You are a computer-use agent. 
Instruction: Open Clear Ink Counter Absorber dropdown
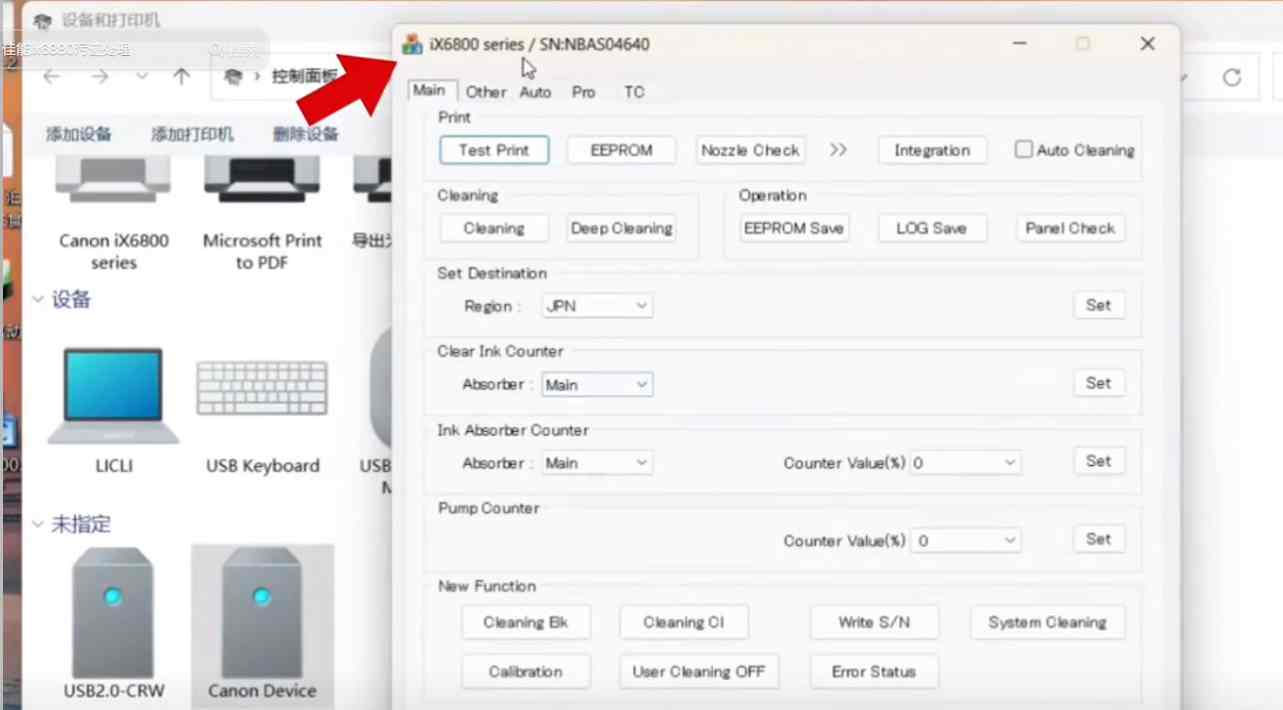point(597,384)
